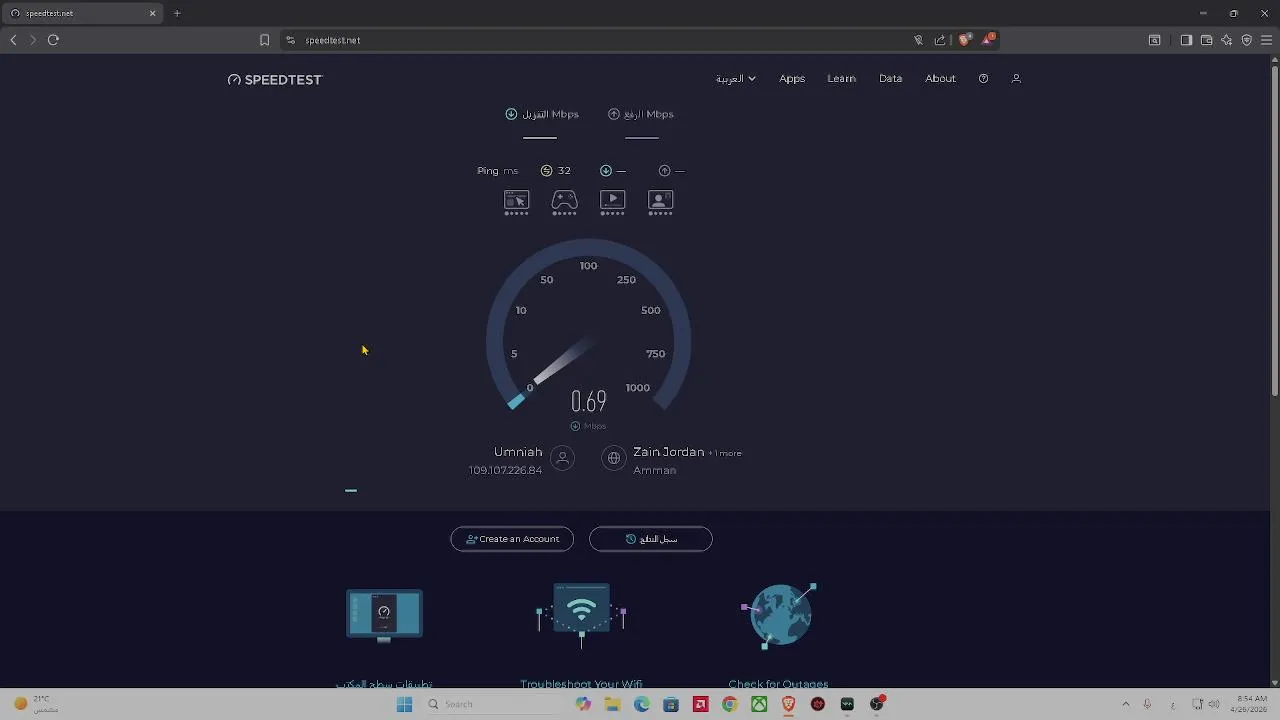1280x720 pixels.
Task: Open a new browser tab with plus
Action: 177,13
